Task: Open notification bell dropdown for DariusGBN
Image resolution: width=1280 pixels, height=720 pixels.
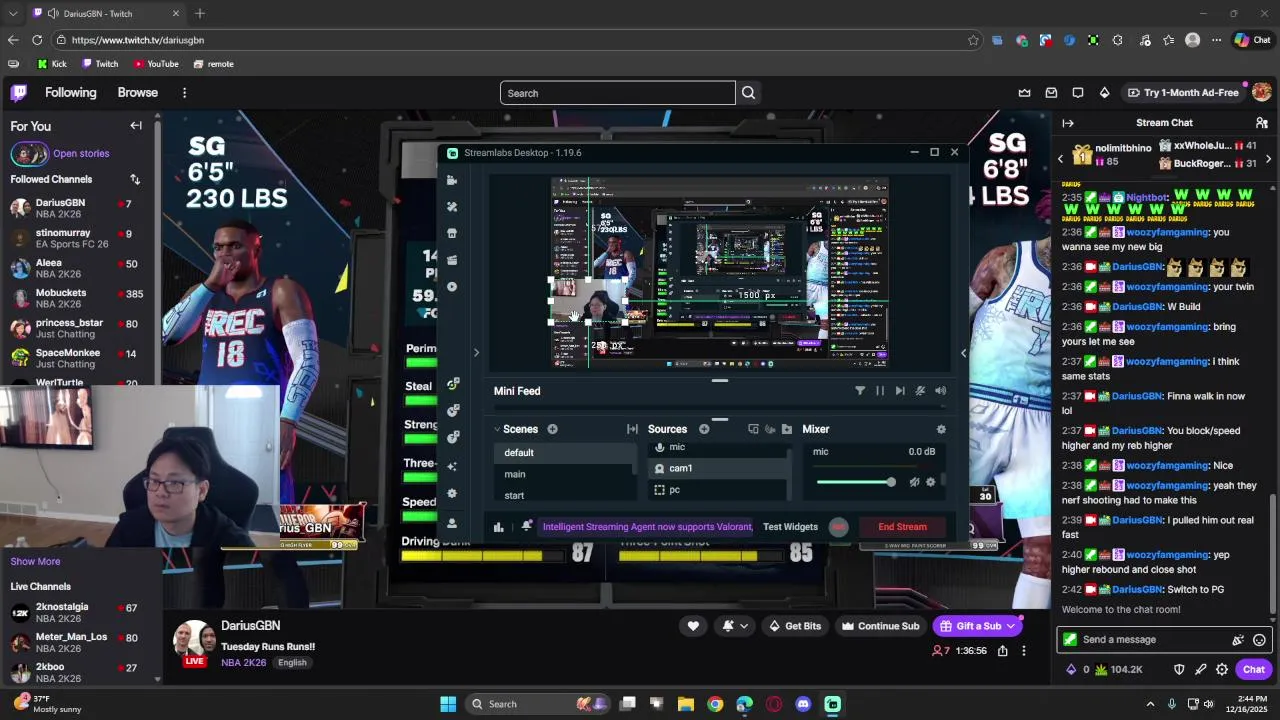Action: [735, 626]
